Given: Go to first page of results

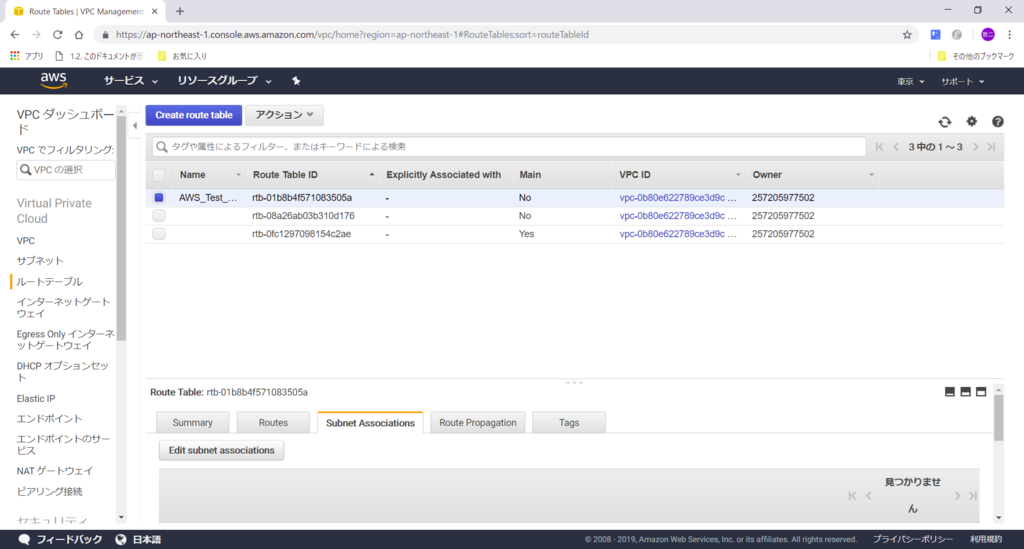Looking at the screenshot, I should click(x=879, y=147).
